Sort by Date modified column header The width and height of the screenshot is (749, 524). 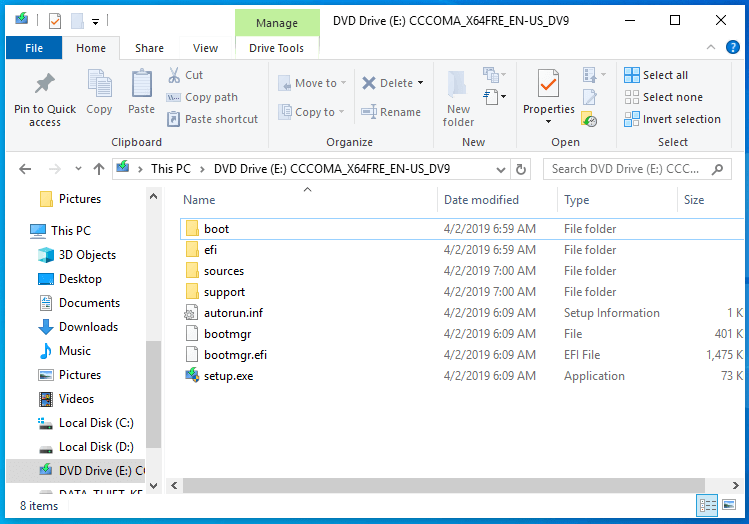tap(481, 200)
